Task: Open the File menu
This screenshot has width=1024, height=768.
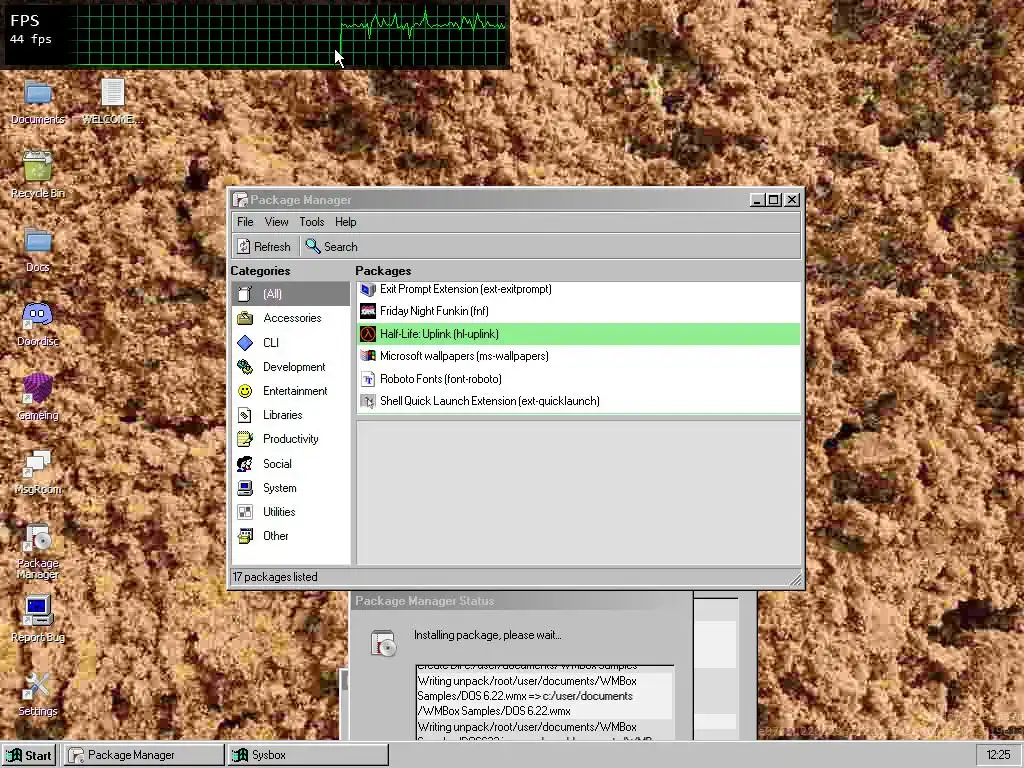Action: (x=245, y=222)
